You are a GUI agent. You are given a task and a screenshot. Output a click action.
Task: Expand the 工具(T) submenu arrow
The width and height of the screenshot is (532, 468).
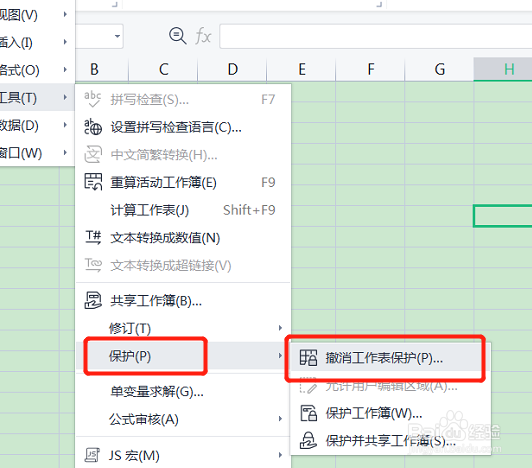65,97
